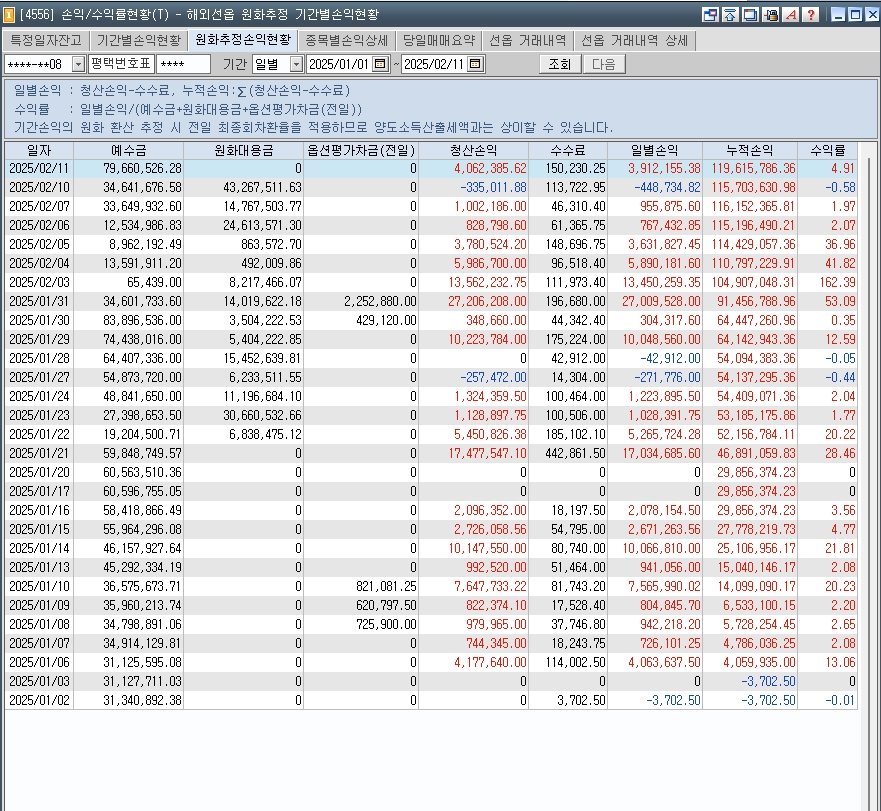
Task: Open the end date calendar picker
Action: (x=475, y=64)
